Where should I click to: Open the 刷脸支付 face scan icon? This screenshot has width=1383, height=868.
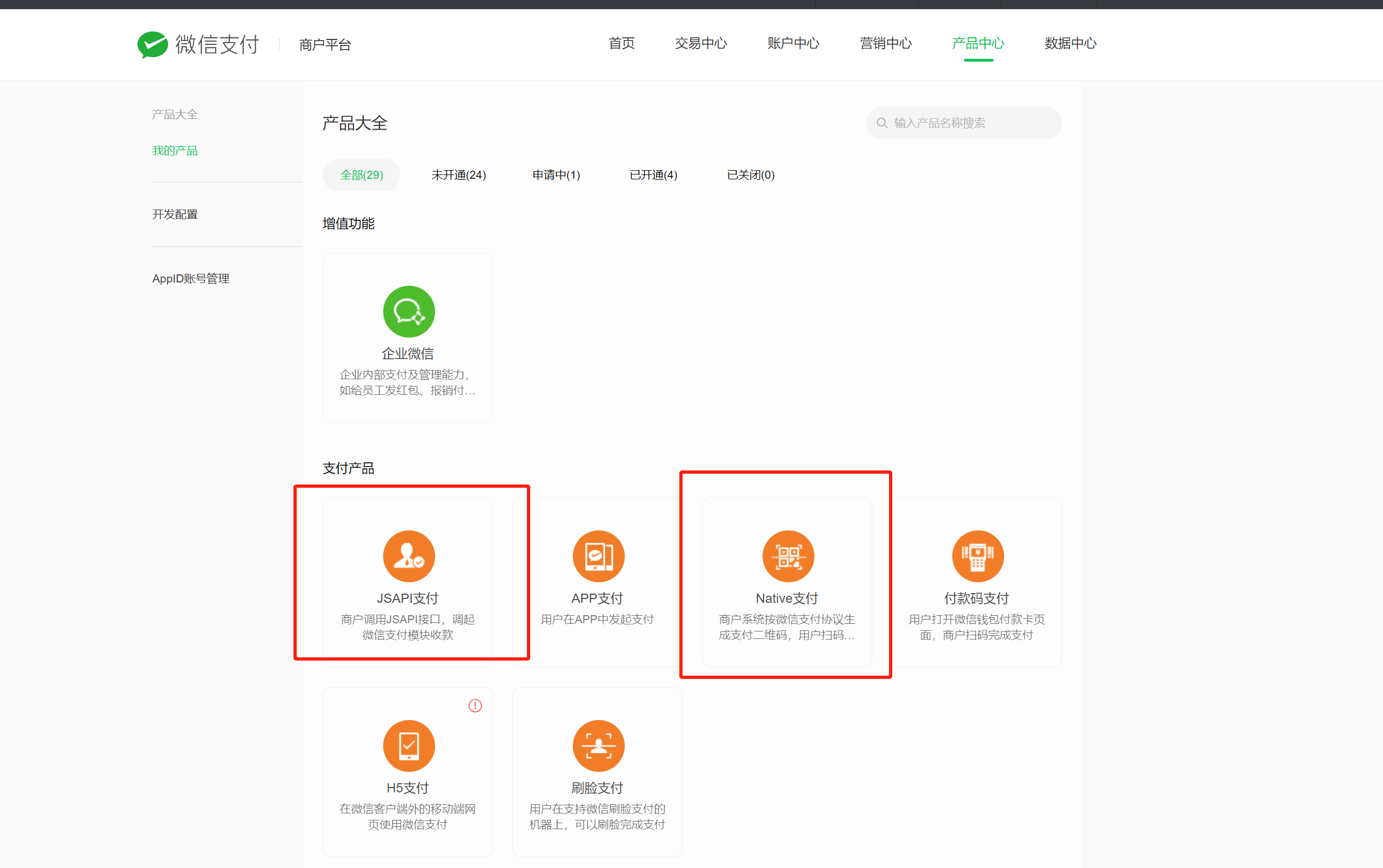[598, 745]
